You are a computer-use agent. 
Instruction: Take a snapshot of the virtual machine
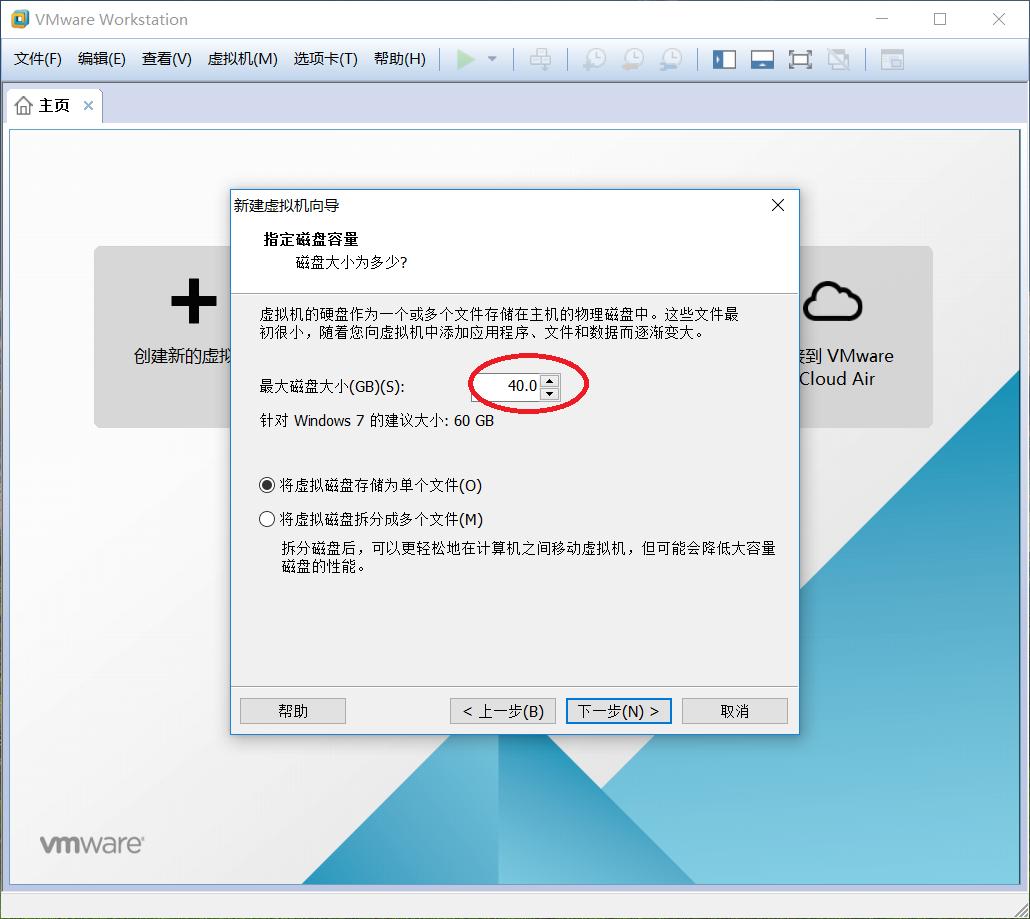click(x=592, y=59)
